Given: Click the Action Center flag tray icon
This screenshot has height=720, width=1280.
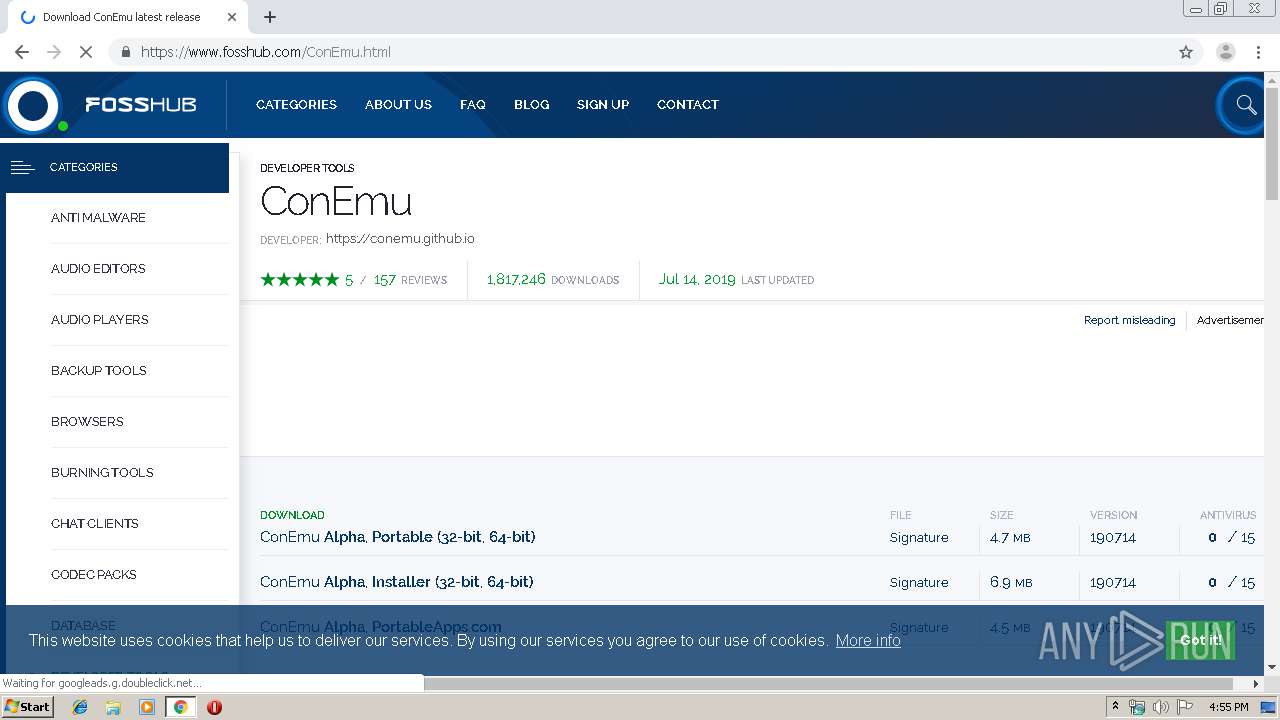Looking at the screenshot, I should [x=1185, y=707].
